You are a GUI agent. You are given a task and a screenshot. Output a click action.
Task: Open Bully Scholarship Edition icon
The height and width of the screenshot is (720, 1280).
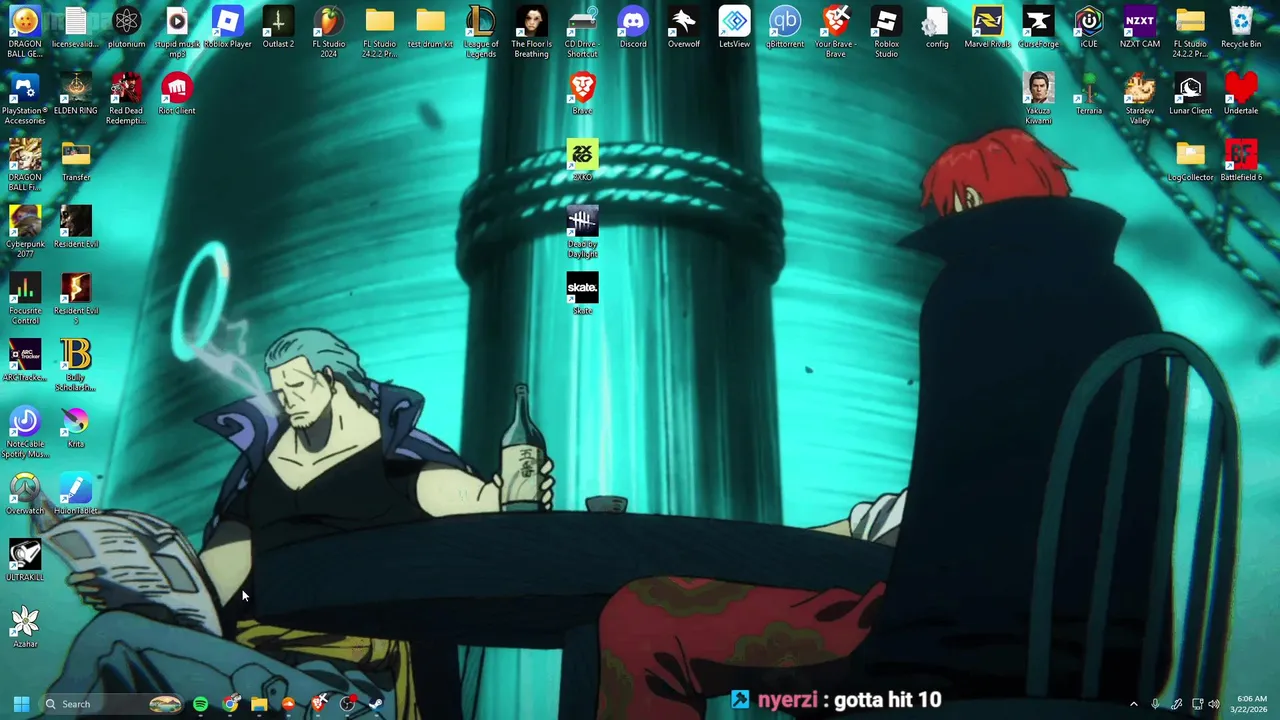pyautogui.click(x=76, y=366)
